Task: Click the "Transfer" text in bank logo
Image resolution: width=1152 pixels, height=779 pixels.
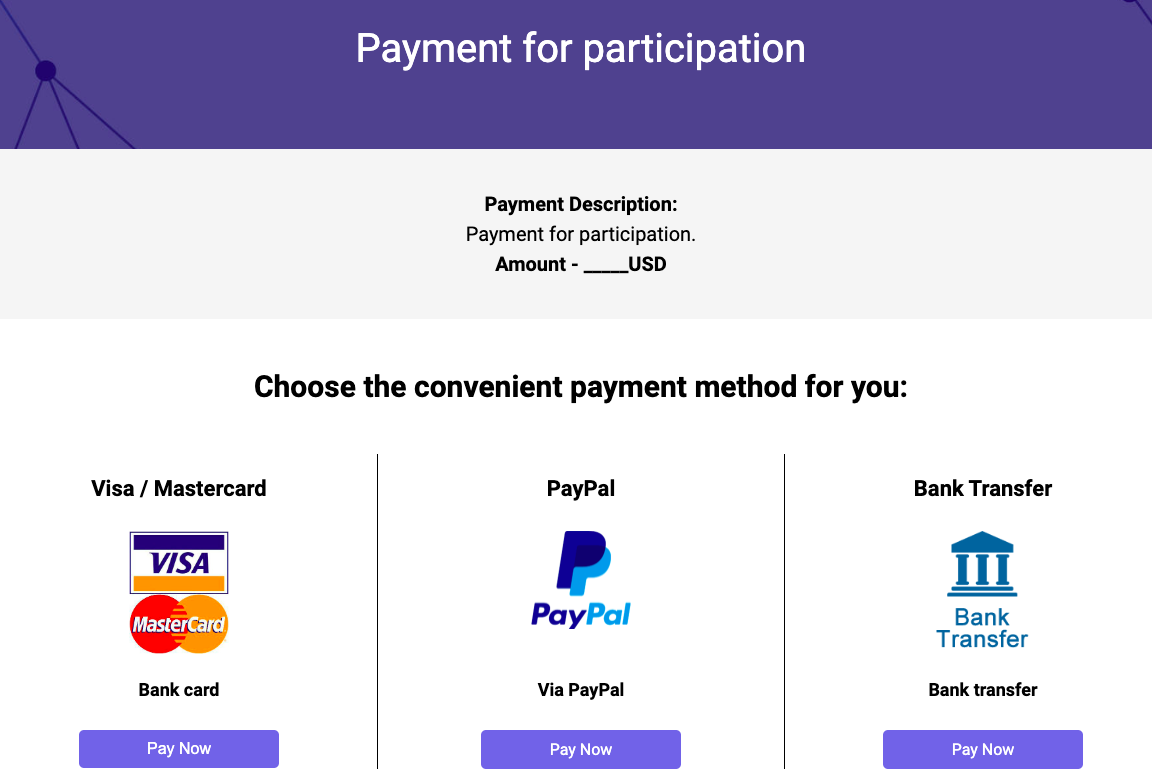Action: 982,639
